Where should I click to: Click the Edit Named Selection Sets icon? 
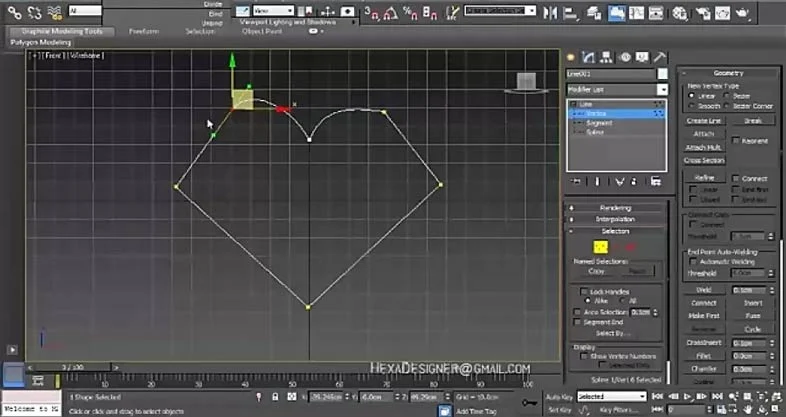click(452, 13)
